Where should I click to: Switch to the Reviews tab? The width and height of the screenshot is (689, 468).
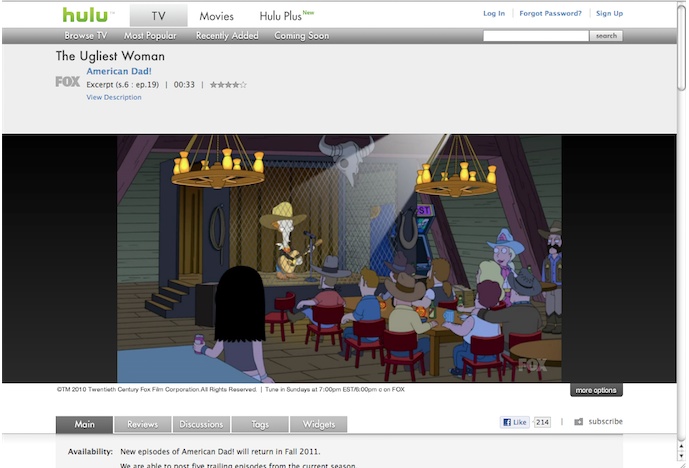(142, 424)
